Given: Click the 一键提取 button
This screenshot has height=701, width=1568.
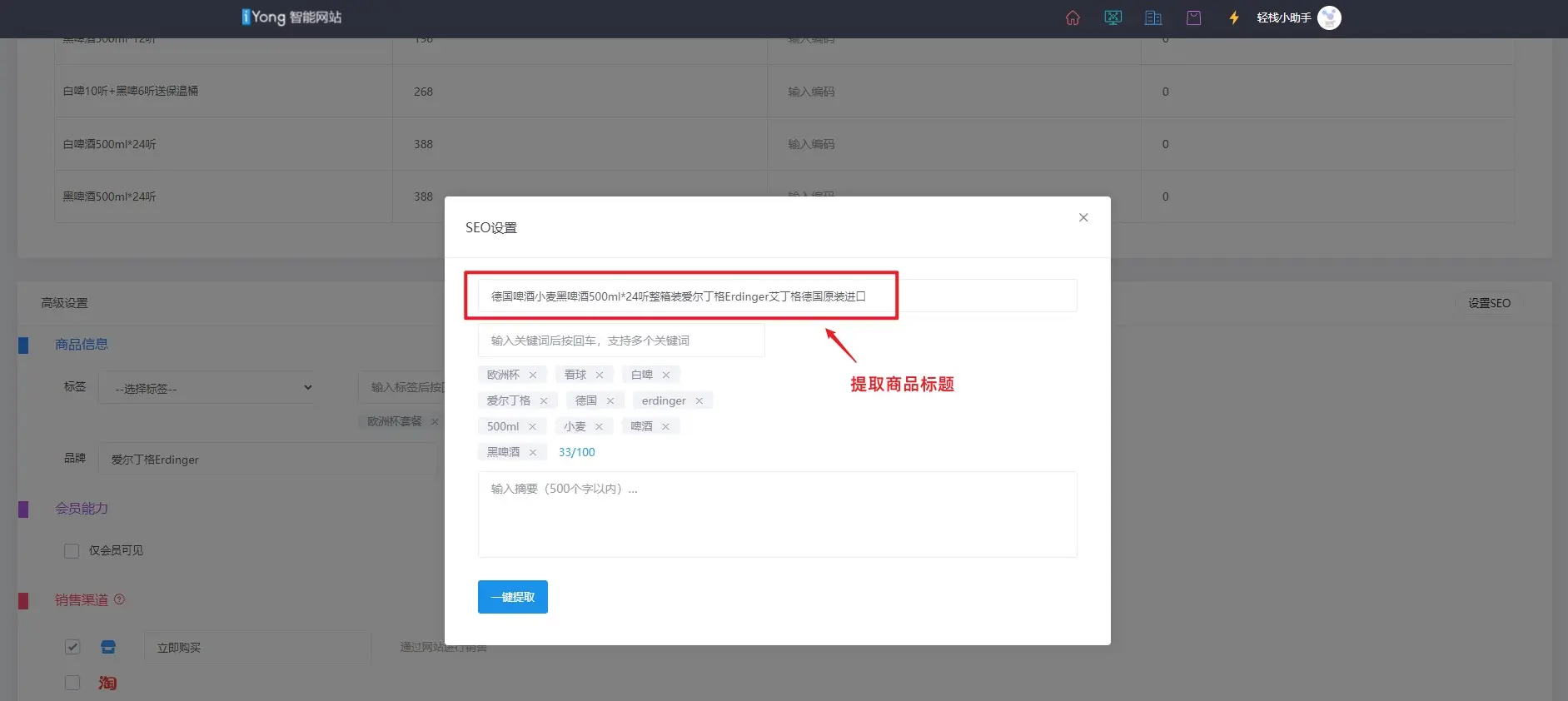Looking at the screenshot, I should 512,597.
